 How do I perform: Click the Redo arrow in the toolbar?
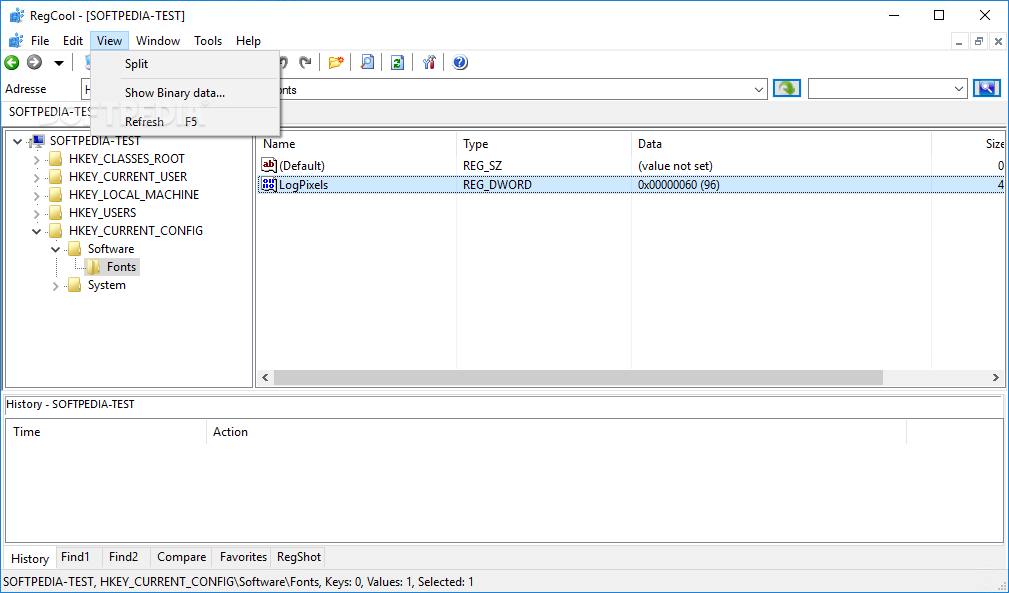[x=306, y=62]
